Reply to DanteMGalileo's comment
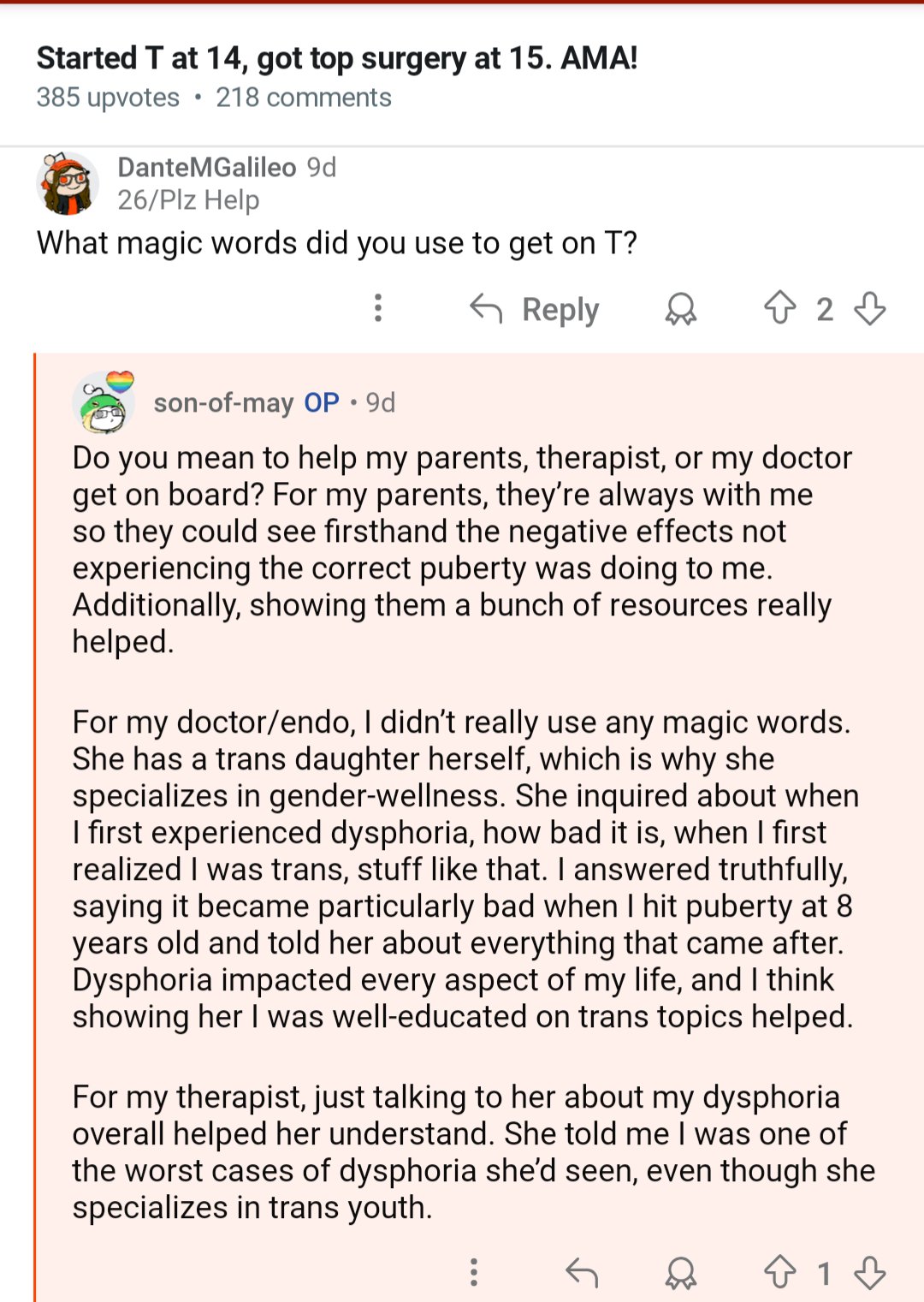 536,309
